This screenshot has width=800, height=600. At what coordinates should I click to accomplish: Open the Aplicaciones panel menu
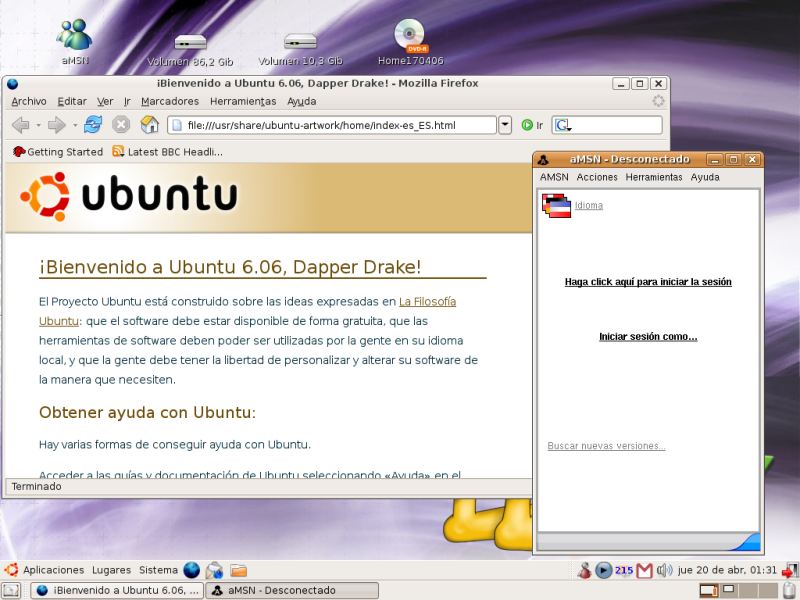[x=54, y=570]
